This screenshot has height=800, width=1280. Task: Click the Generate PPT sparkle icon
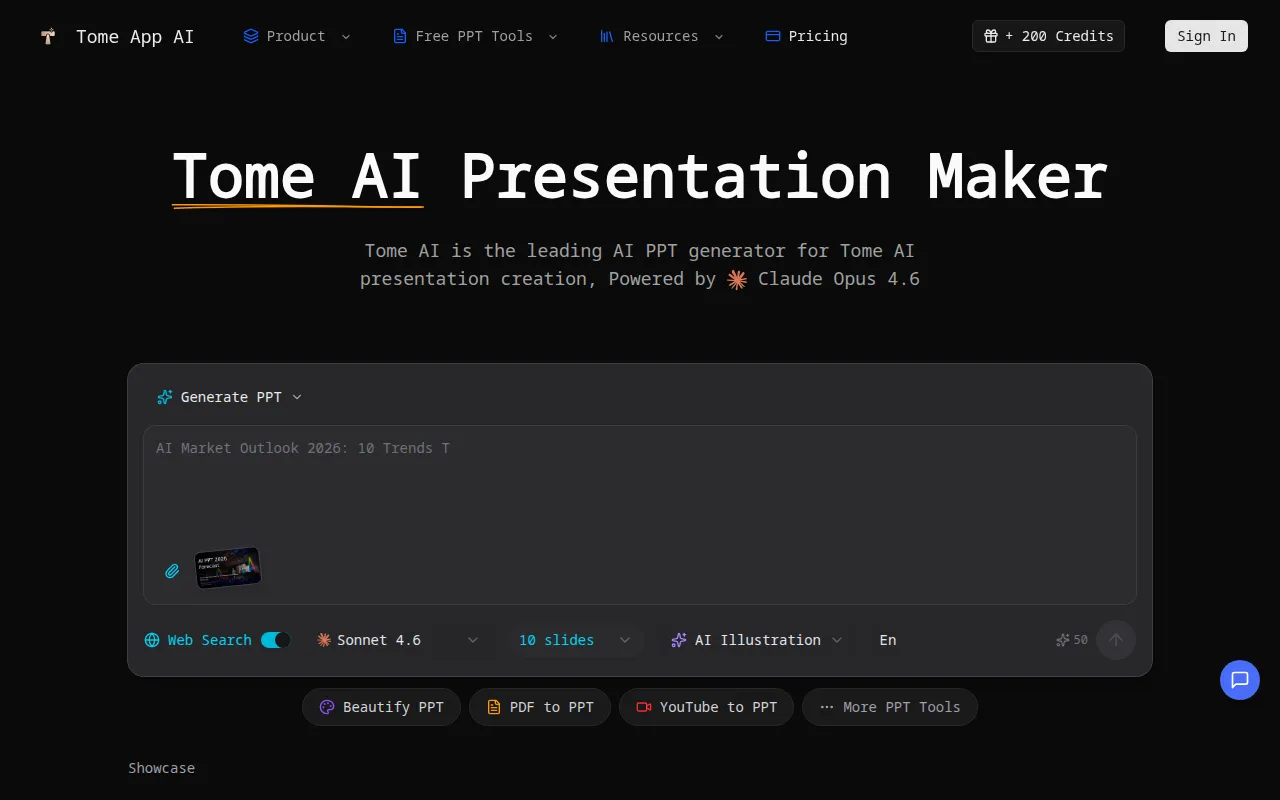coord(164,397)
